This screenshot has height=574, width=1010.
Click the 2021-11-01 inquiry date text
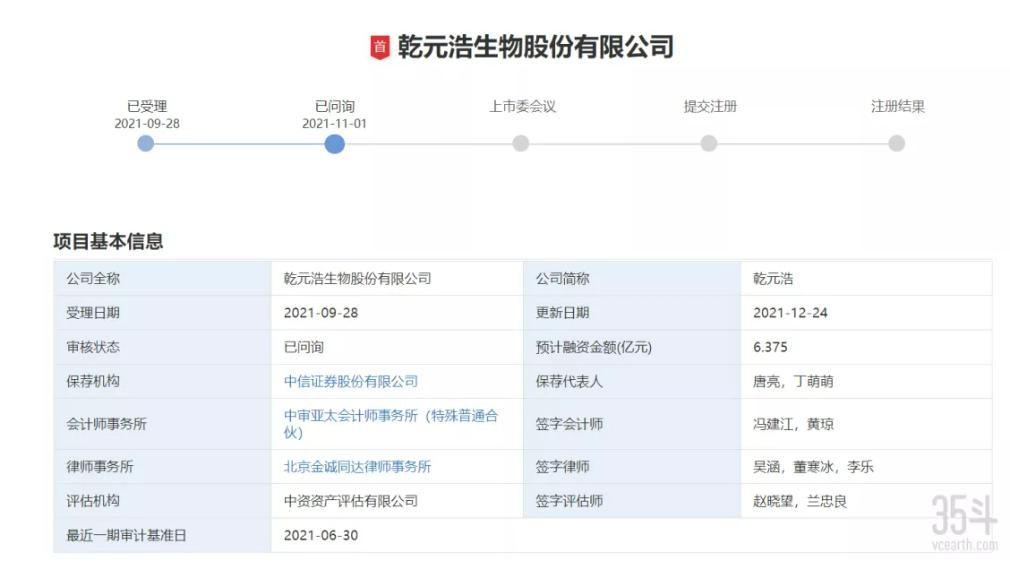click(334, 124)
